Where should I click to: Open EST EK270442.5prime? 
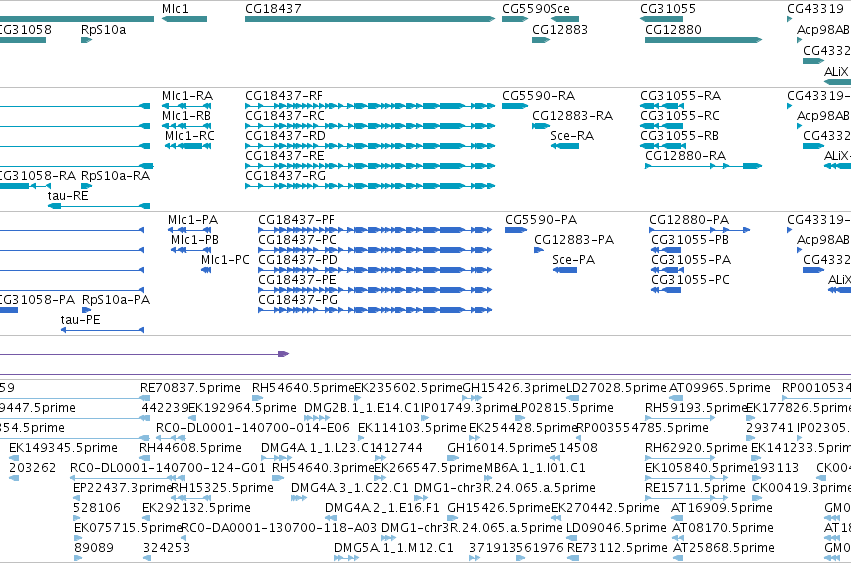click(605, 509)
